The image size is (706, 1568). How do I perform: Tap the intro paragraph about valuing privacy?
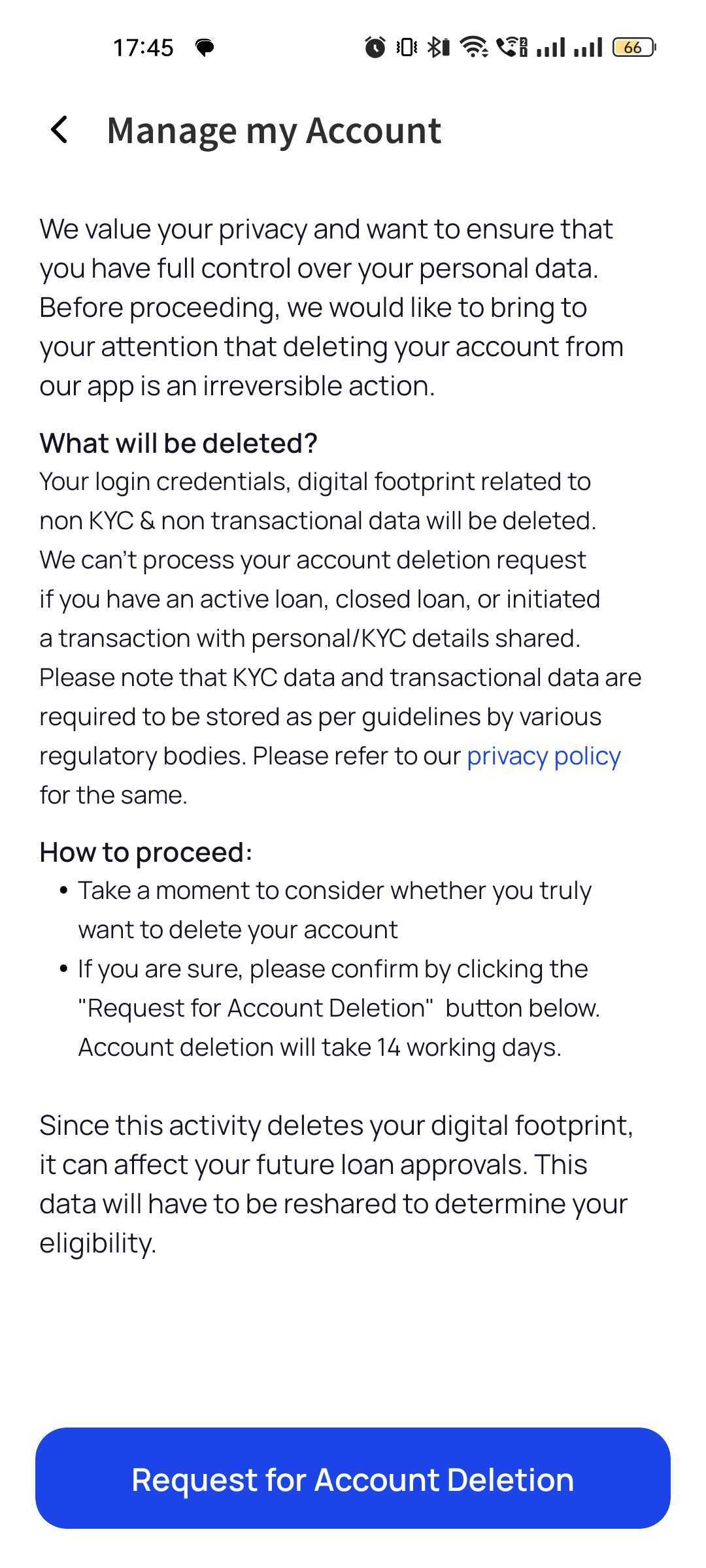(x=331, y=307)
